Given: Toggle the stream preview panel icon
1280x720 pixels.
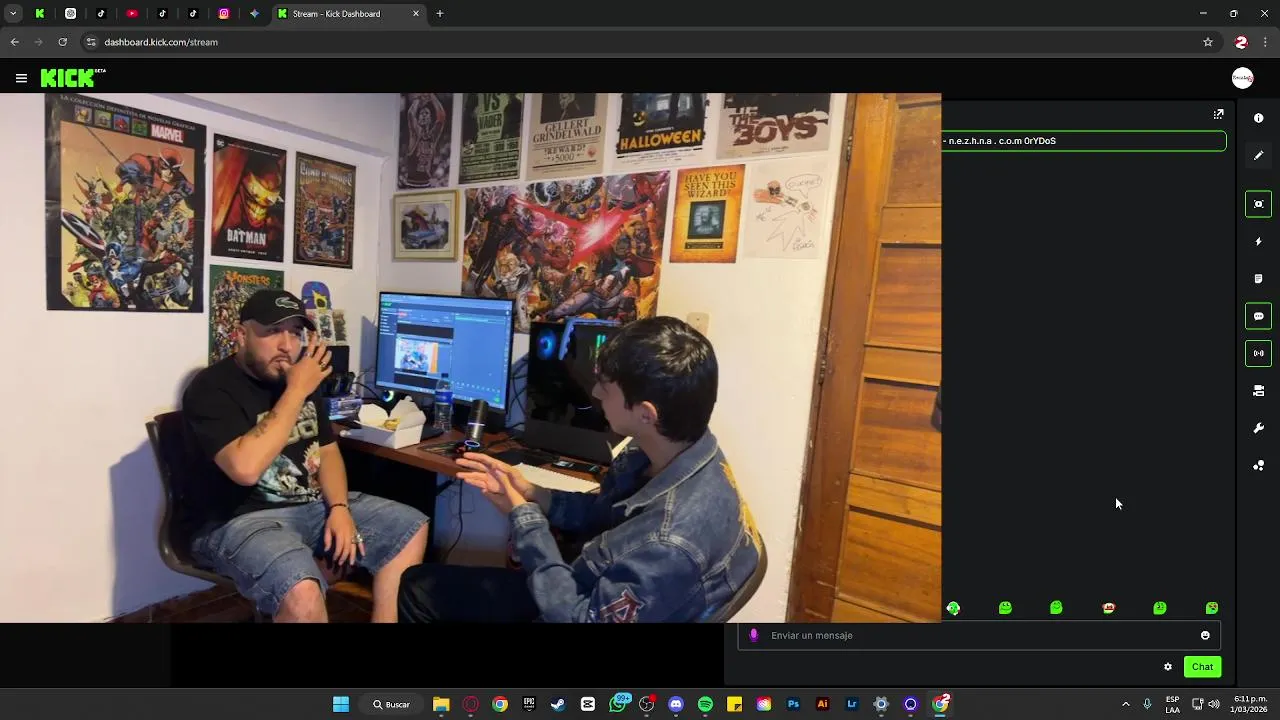Looking at the screenshot, I should point(1258,204).
